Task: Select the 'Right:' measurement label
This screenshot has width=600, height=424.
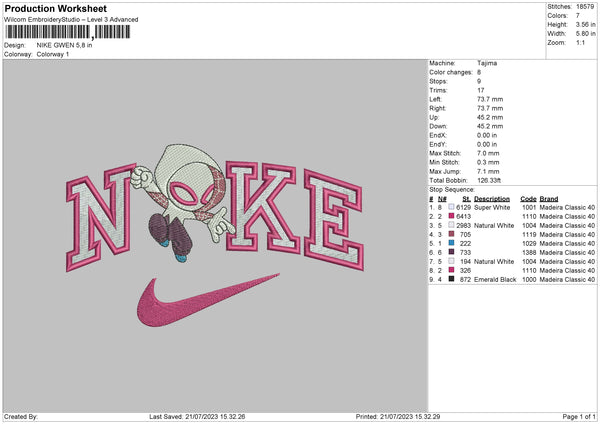Action: coord(437,108)
